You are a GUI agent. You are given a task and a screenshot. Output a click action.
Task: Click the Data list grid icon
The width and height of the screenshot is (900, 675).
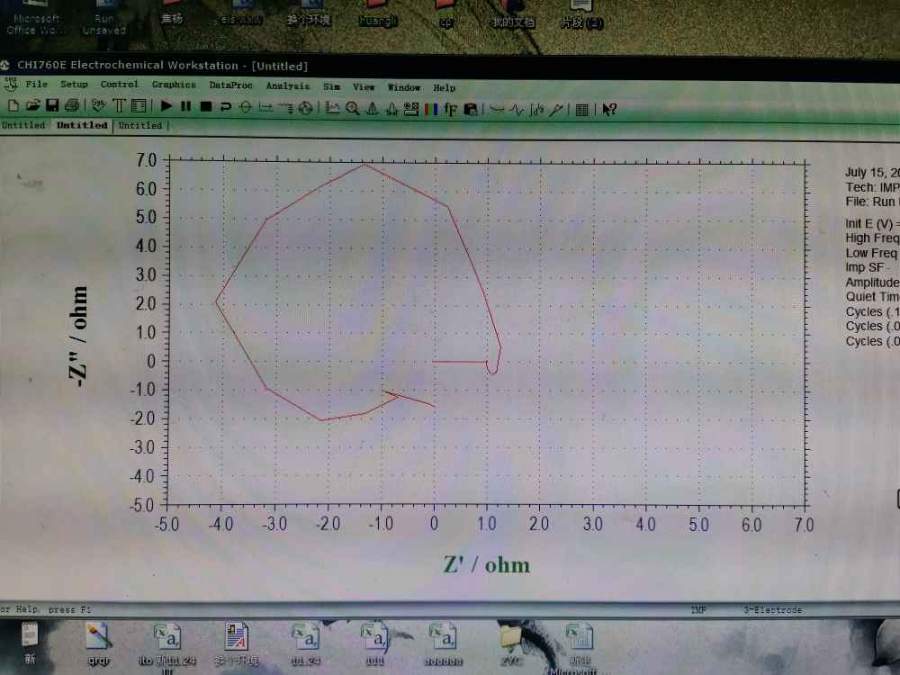582,110
